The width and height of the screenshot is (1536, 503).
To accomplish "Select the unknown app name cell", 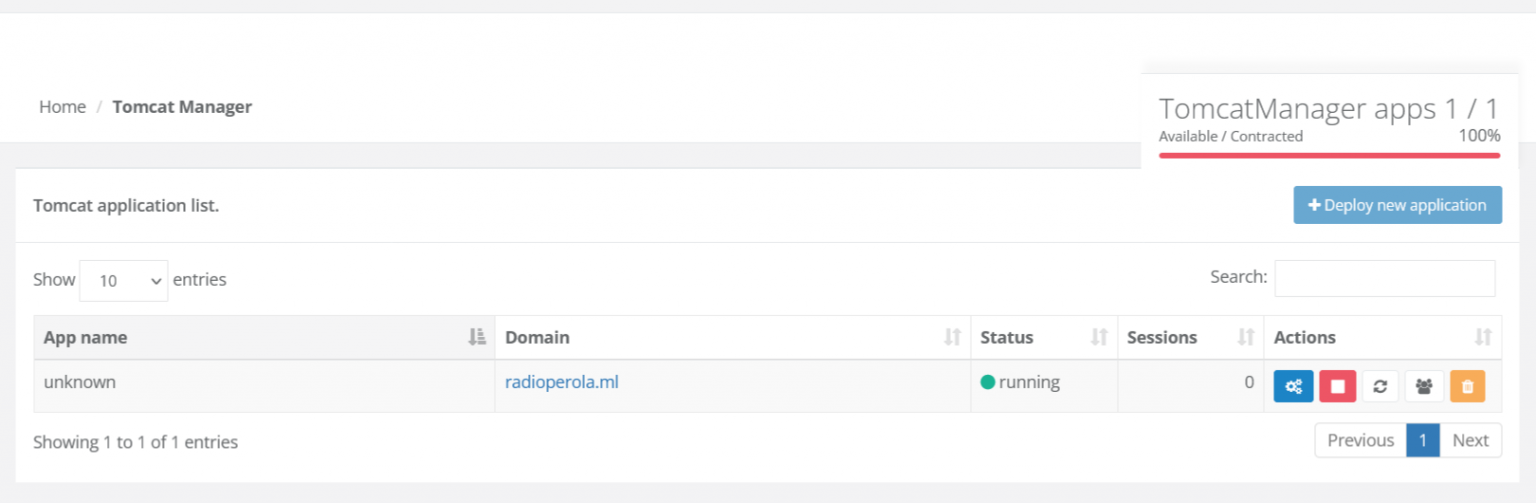I will [80, 382].
